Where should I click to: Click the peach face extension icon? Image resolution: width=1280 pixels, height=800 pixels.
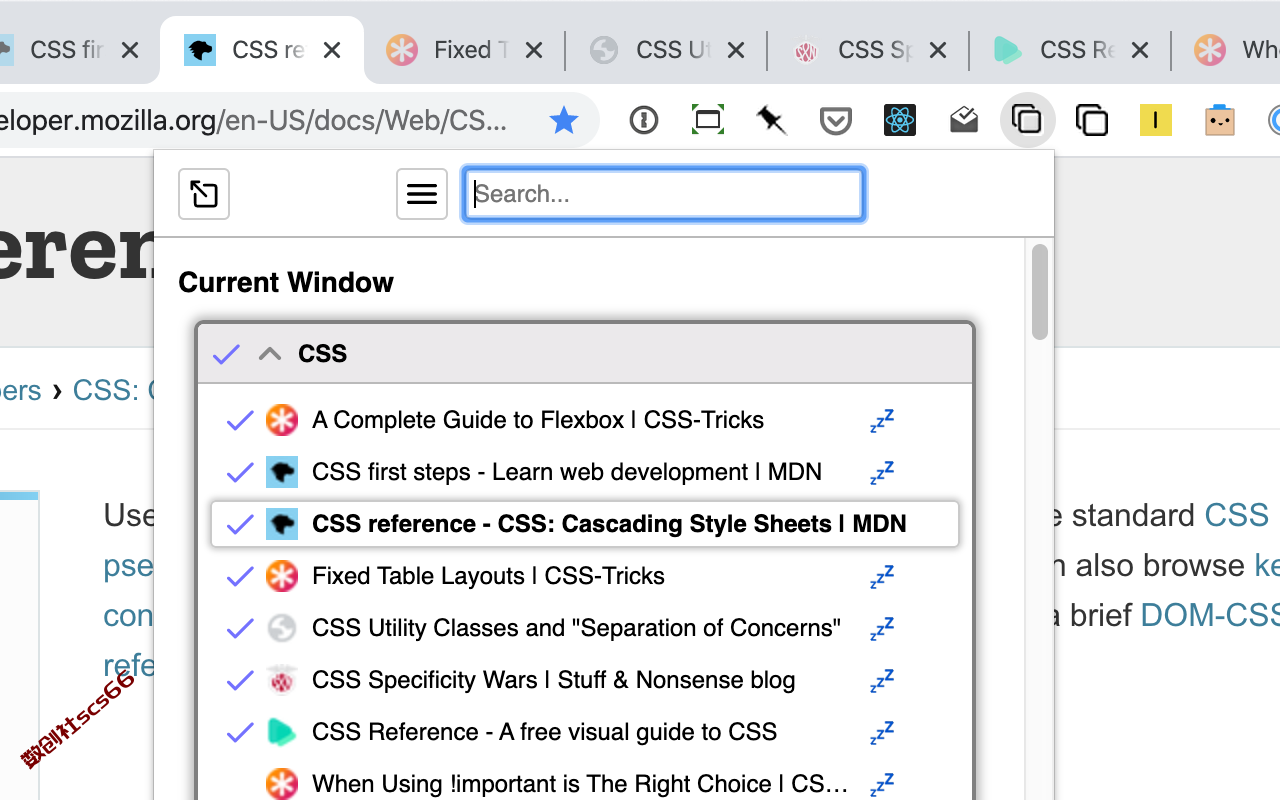click(x=1220, y=121)
